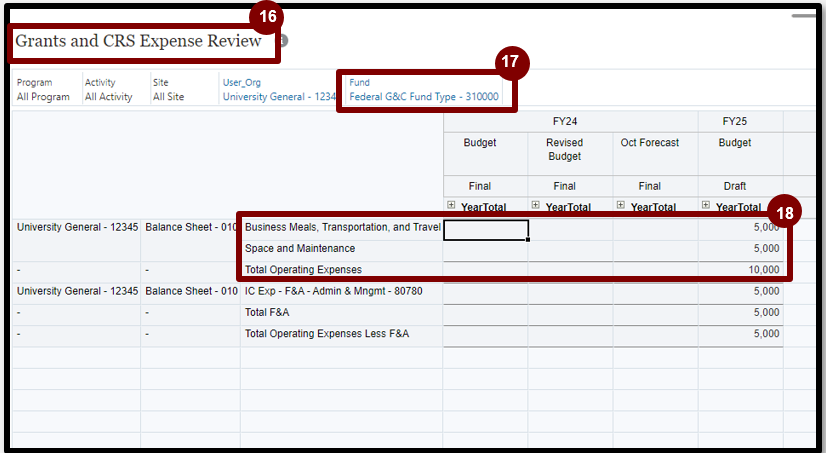
Task: Click the 10,000 Total Operating Expenses value
Action: (741, 270)
